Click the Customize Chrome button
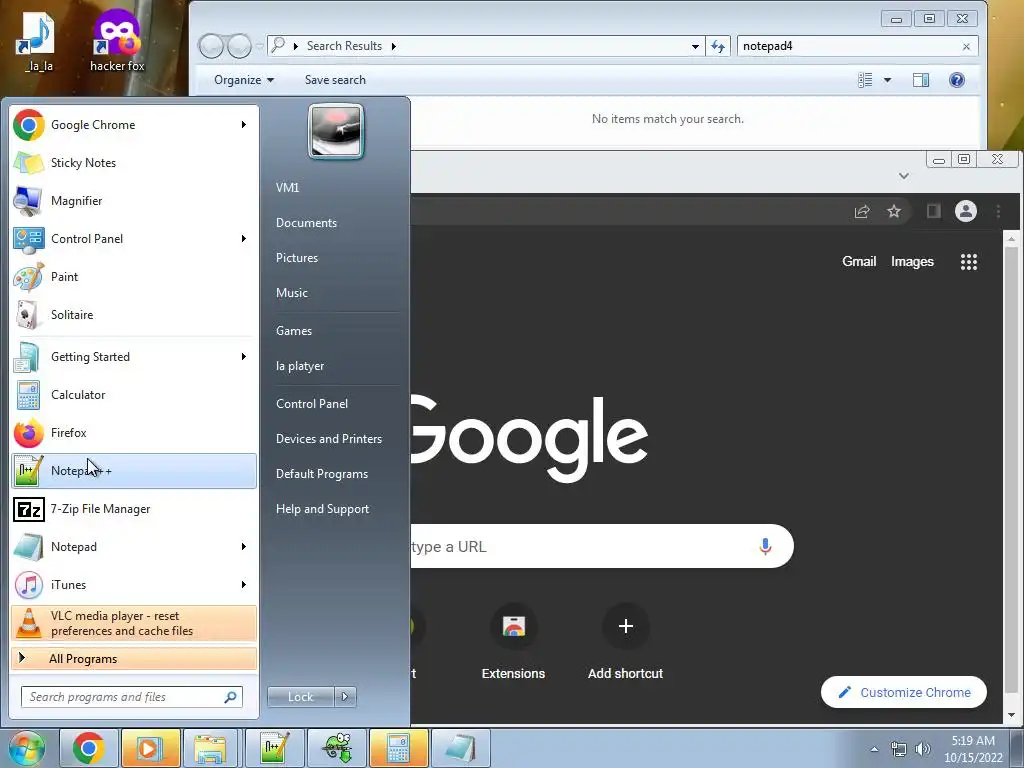1024x768 pixels. coord(904,692)
